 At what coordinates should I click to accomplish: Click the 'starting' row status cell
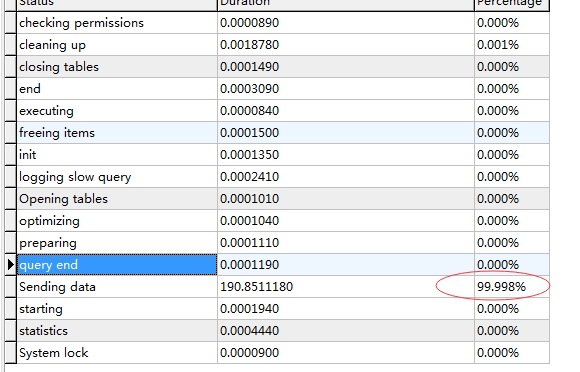point(117,308)
